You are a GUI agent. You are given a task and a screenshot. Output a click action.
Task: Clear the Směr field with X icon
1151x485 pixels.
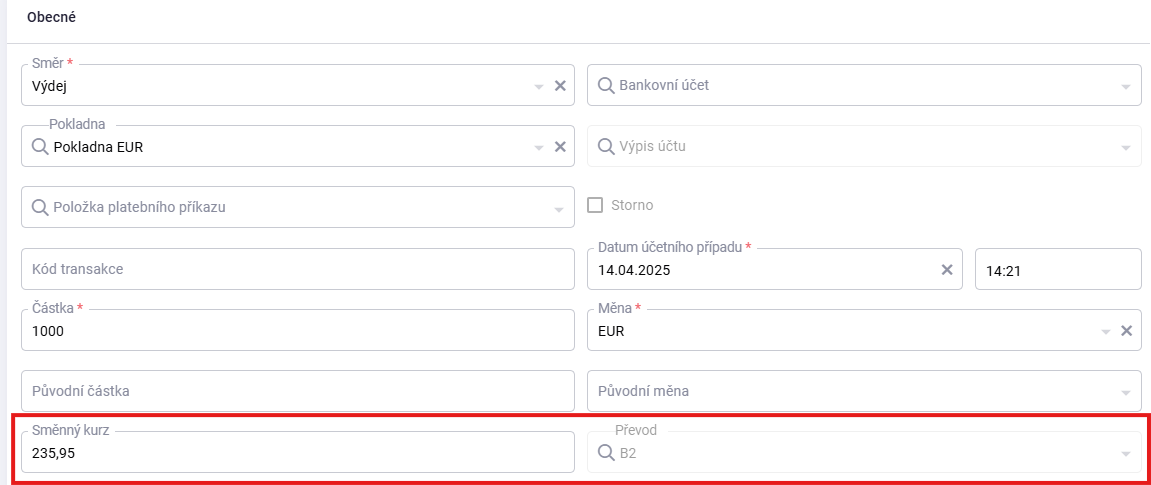[x=559, y=86]
